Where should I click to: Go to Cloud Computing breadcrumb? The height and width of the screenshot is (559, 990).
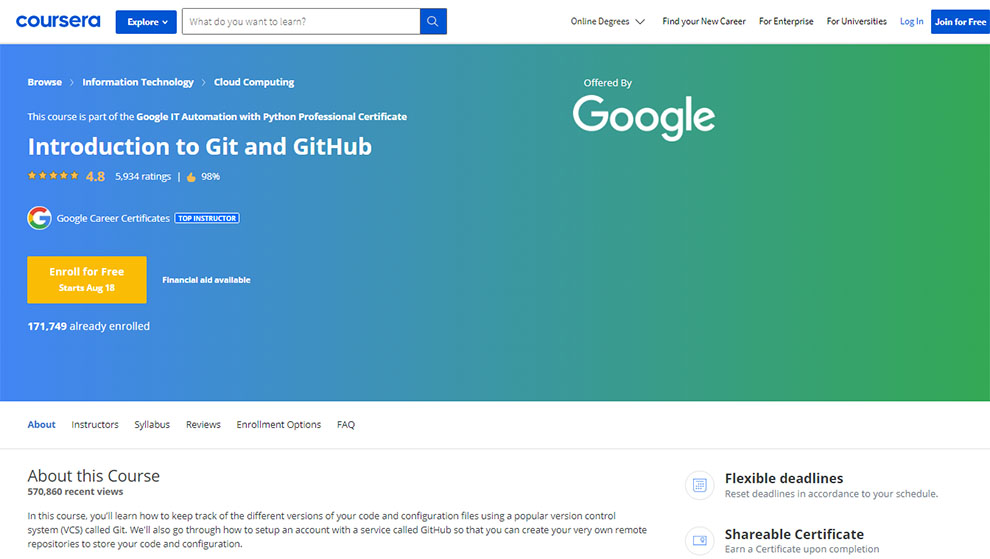click(254, 82)
